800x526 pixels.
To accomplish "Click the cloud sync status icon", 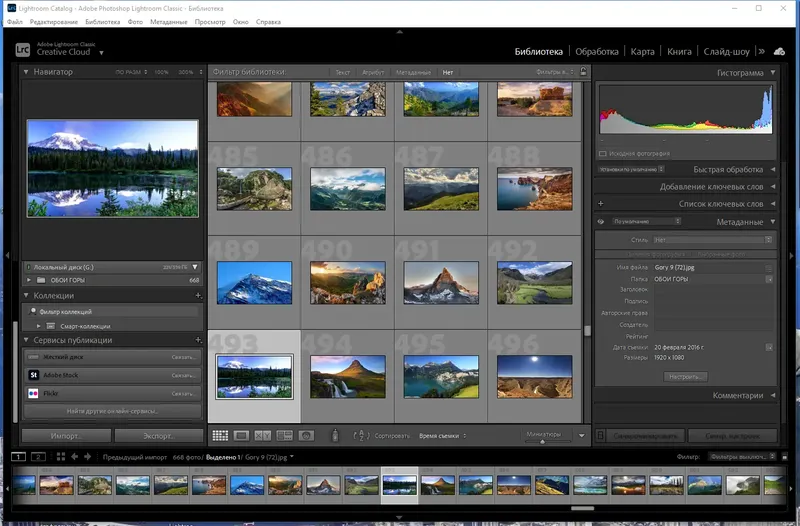I will click(x=778, y=51).
